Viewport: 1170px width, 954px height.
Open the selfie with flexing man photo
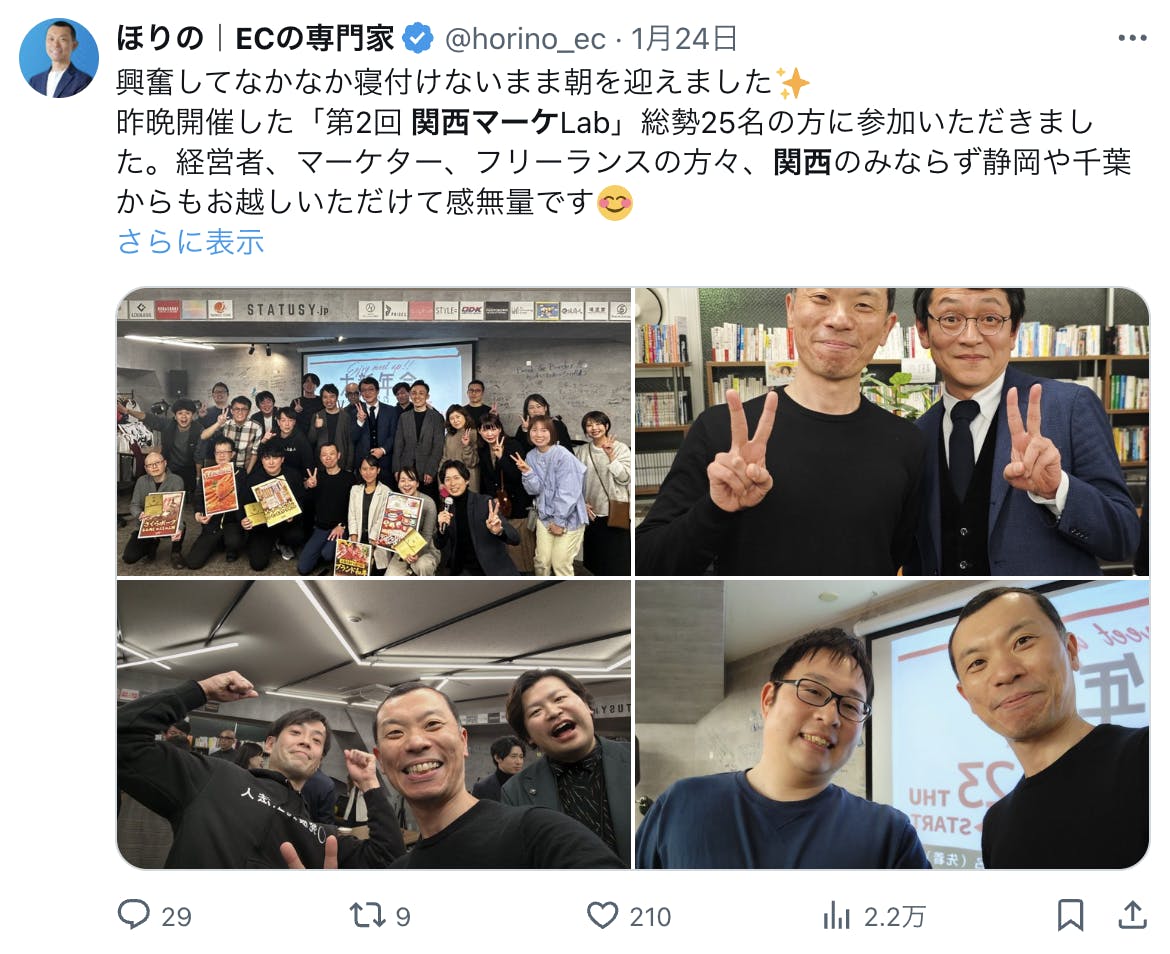[374, 724]
